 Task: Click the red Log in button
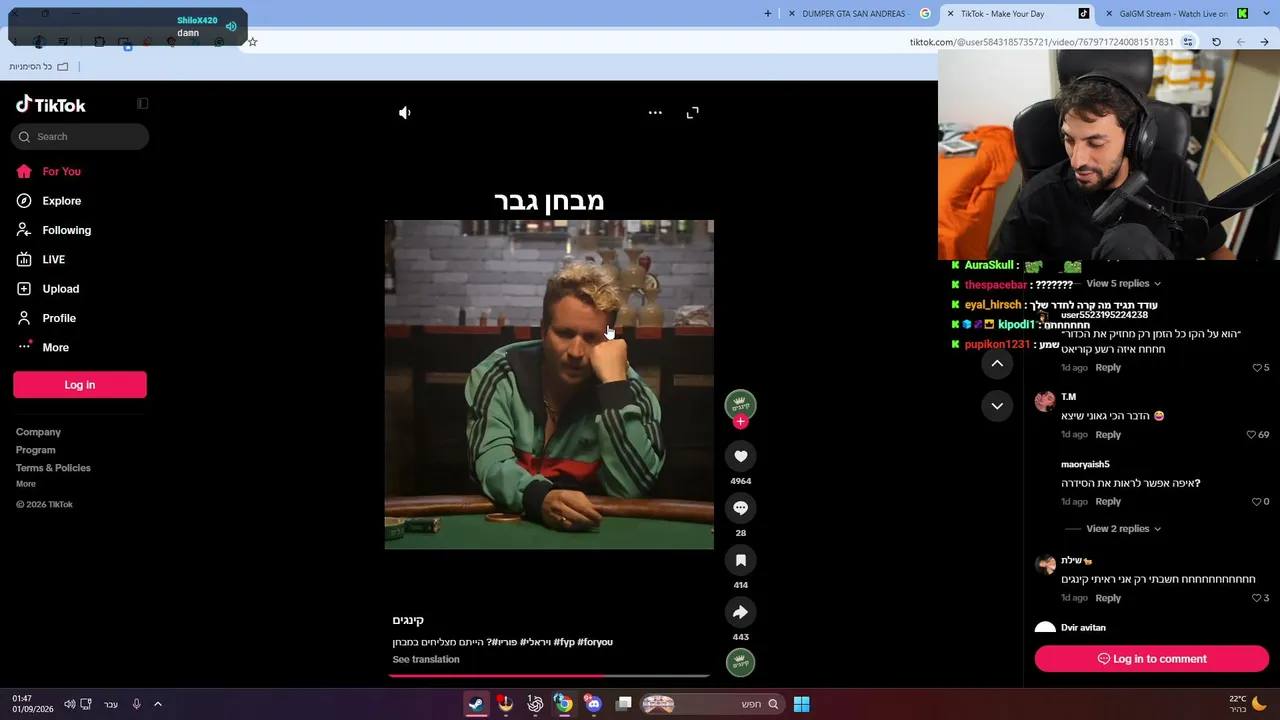click(x=80, y=385)
